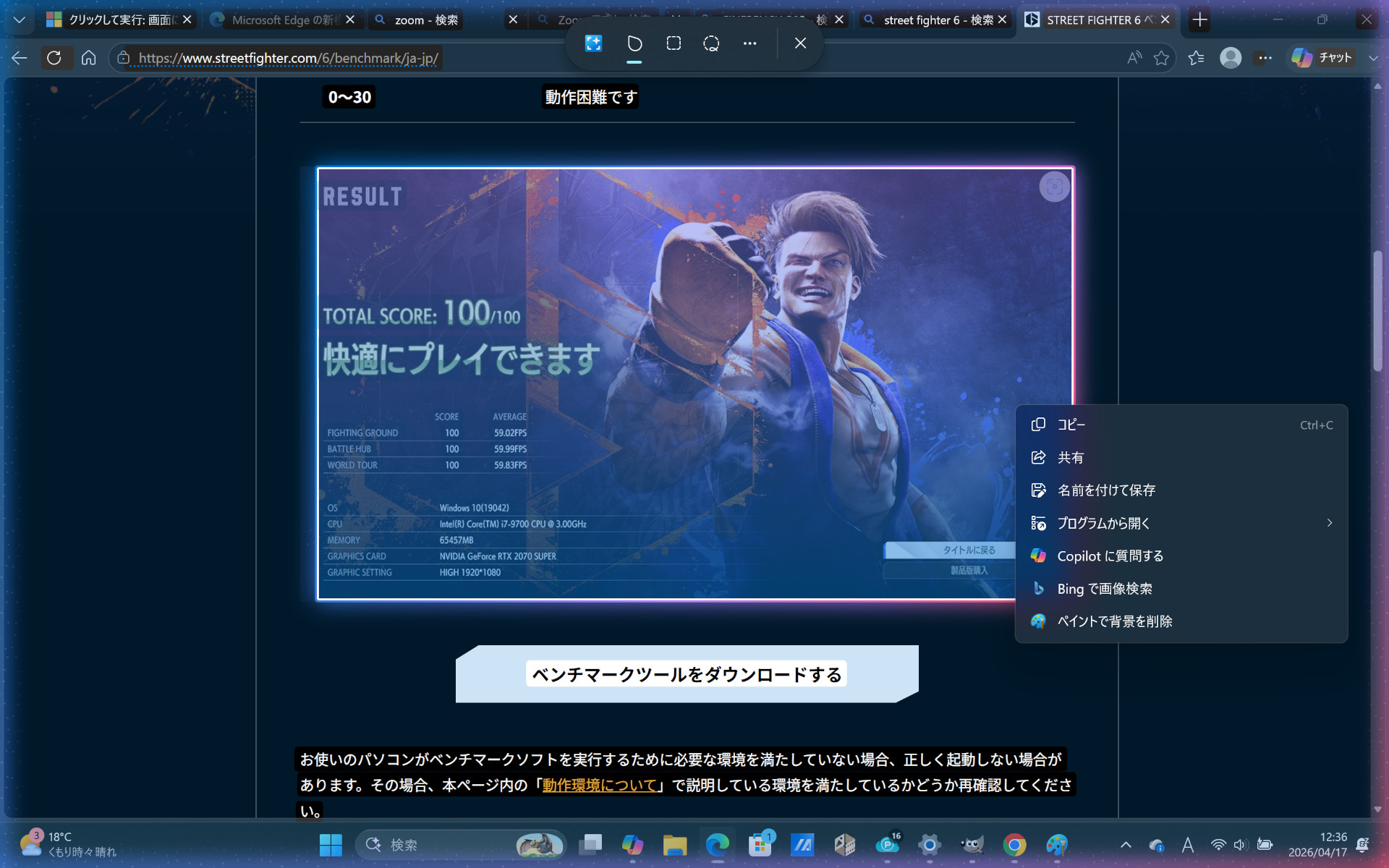The image size is (1389, 868).
Task: Click the page vertical scrollbar thumb
Action: (x=1377, y=311)
